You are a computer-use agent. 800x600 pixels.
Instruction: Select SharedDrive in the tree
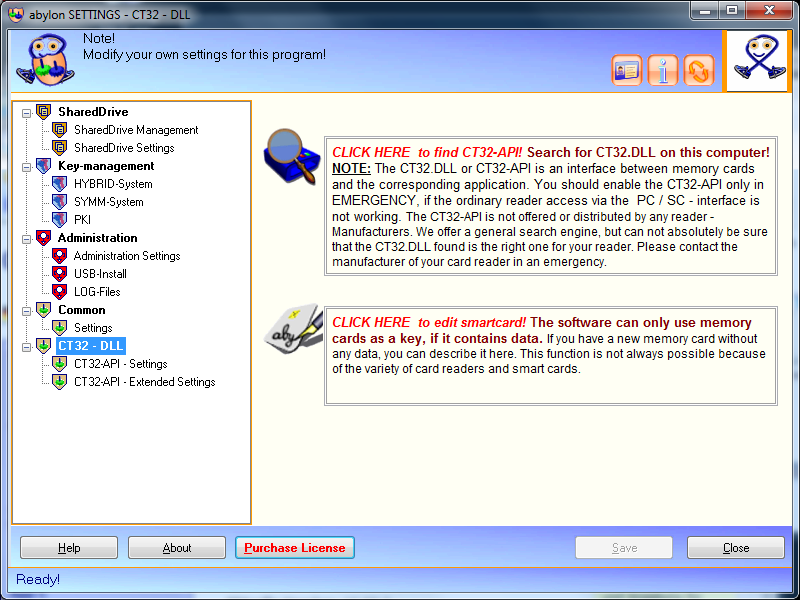click(93, 112)
